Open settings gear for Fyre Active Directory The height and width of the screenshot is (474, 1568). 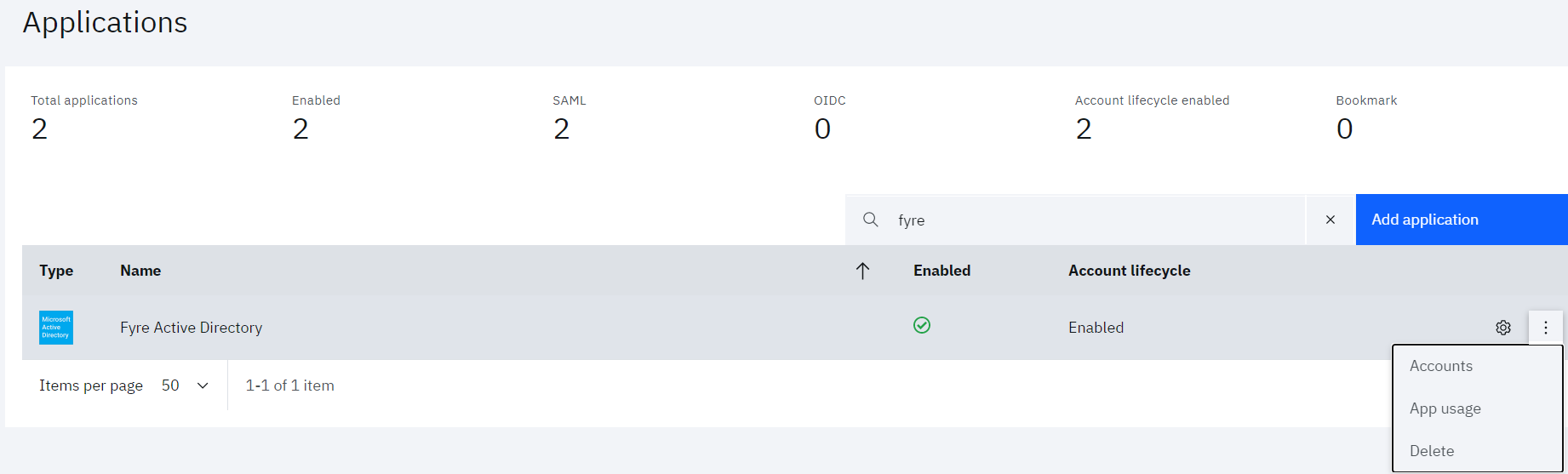1503,328
